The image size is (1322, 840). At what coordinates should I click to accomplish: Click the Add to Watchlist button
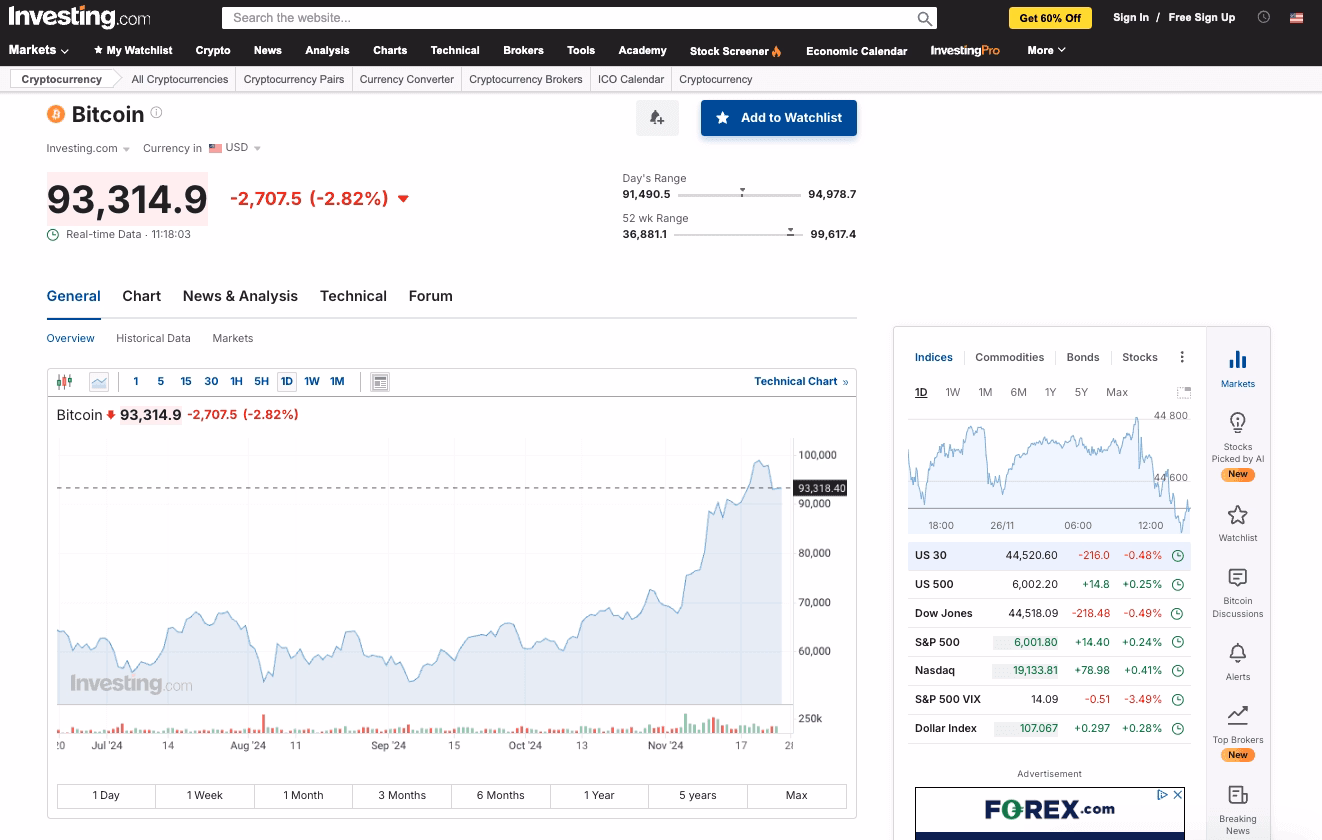tap(779, 118)
